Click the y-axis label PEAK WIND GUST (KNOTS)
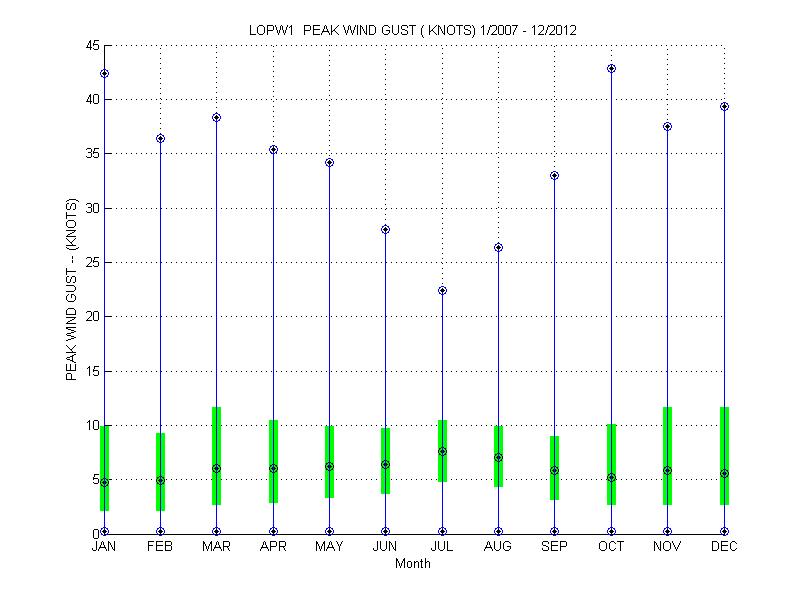This screenshot has height=600, width=800. click(x=71, y=289)
